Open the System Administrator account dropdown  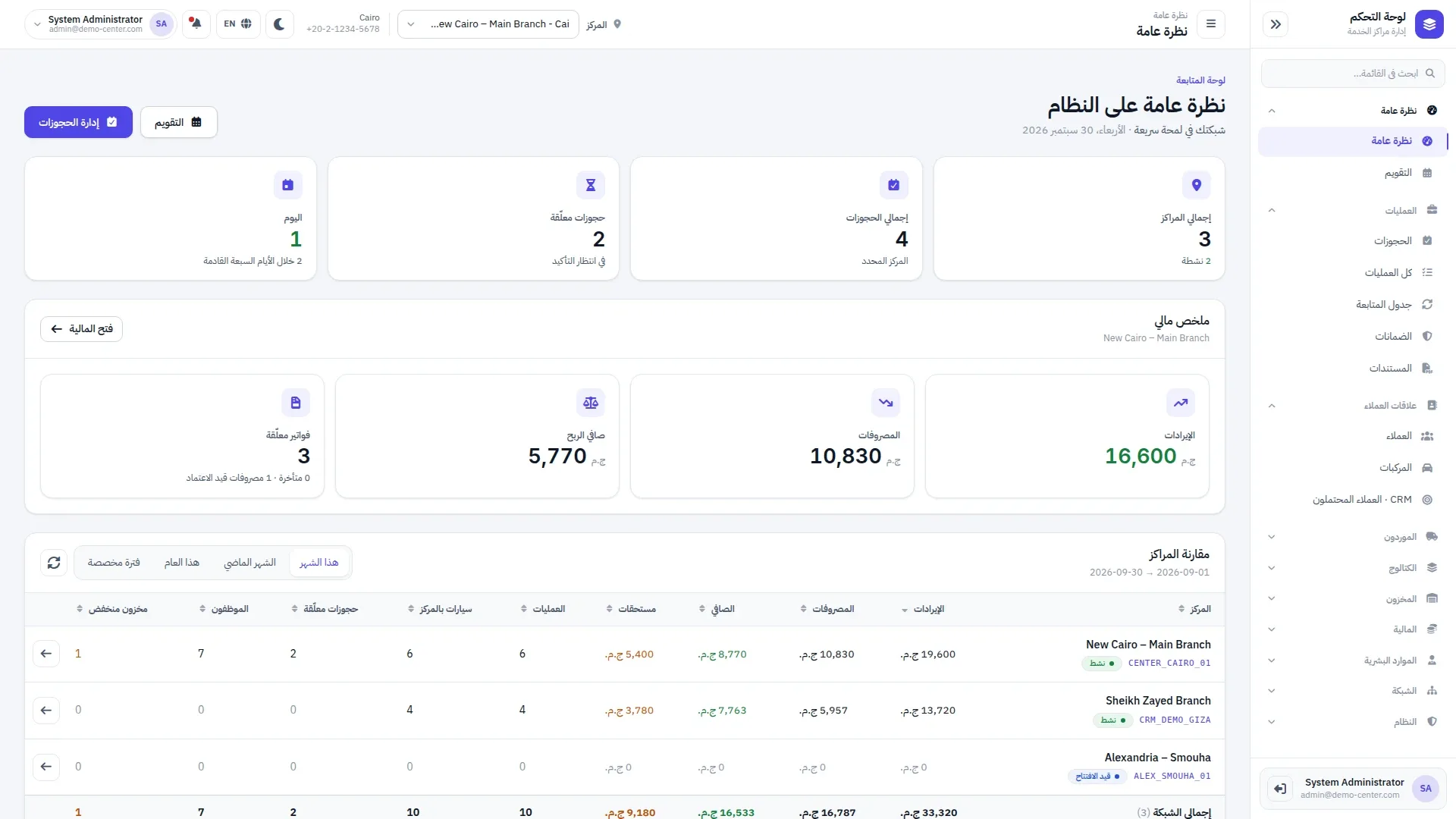(x=101, y=24)
